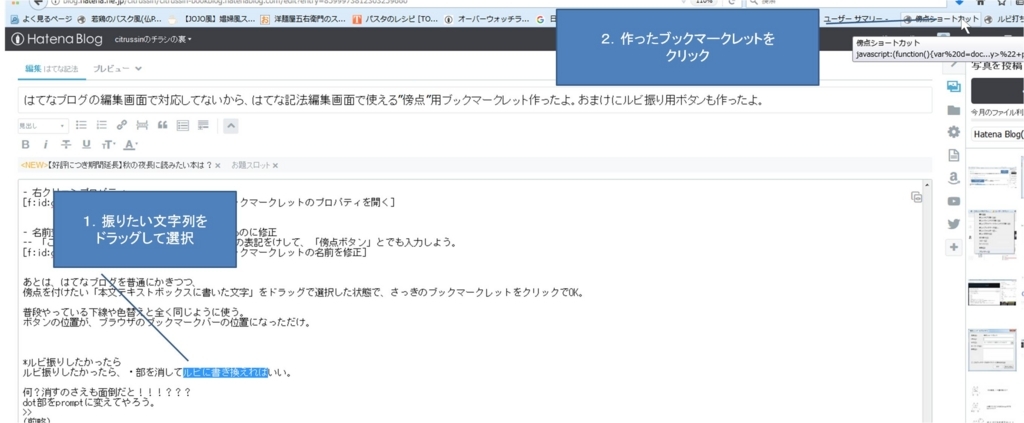Open the photo upload sidebar panel
This screenshot has height=423, width=1024.
(x=953, y=87)
